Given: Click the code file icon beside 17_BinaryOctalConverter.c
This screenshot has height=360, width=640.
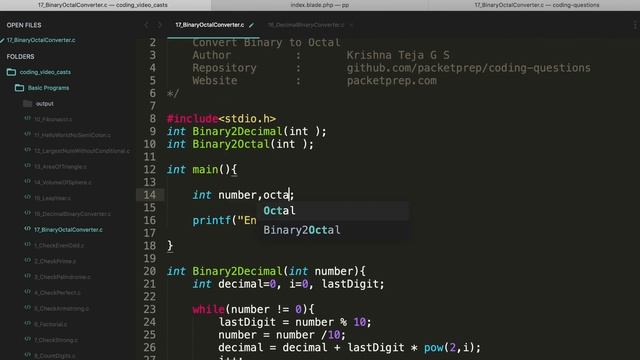Looking at the screenshot, I should (27, 229).
